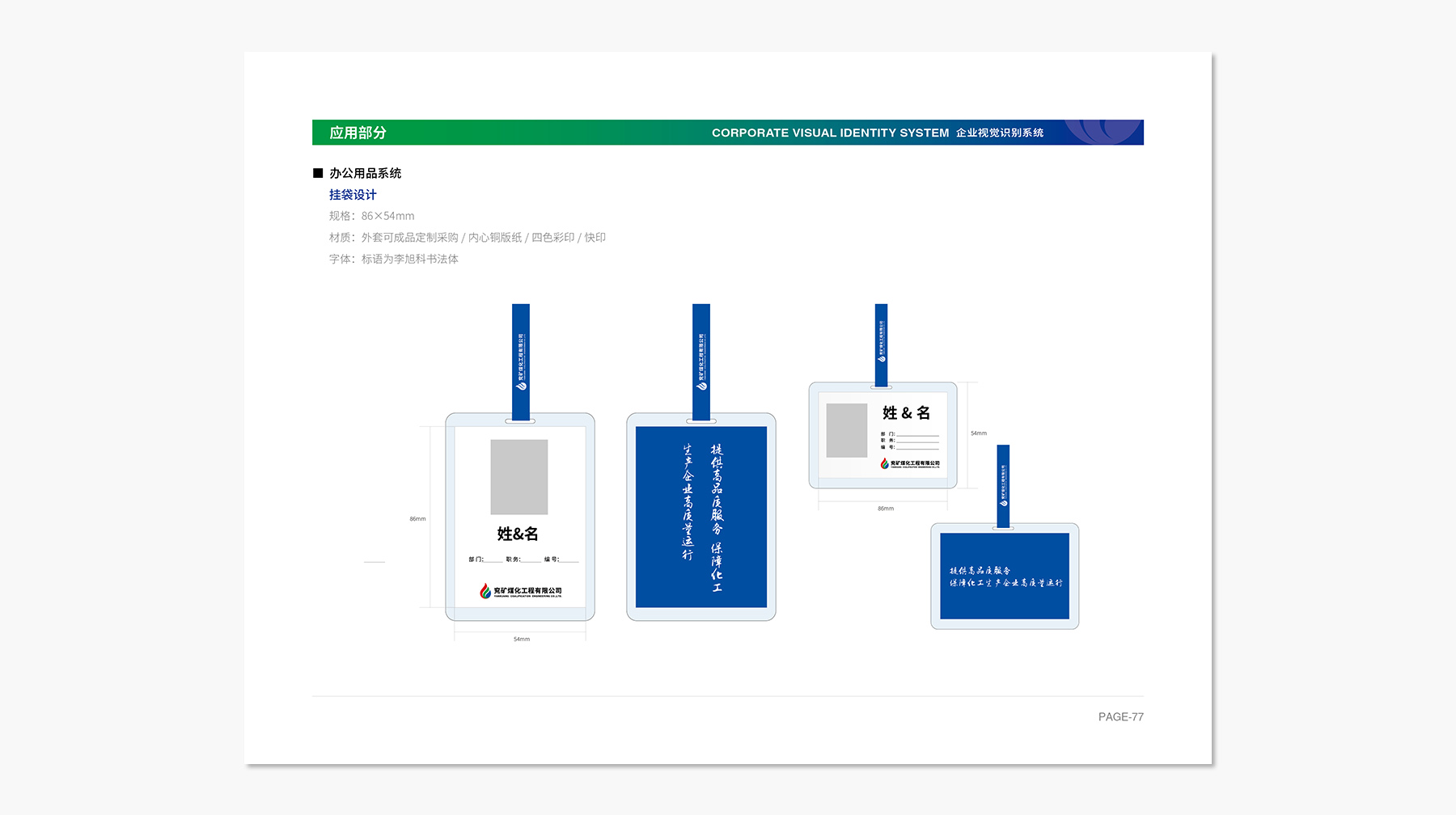This screenshot has height=815, width=1456.
Task: Click the 应用部分 header title
Action: [x=358, y=133]
